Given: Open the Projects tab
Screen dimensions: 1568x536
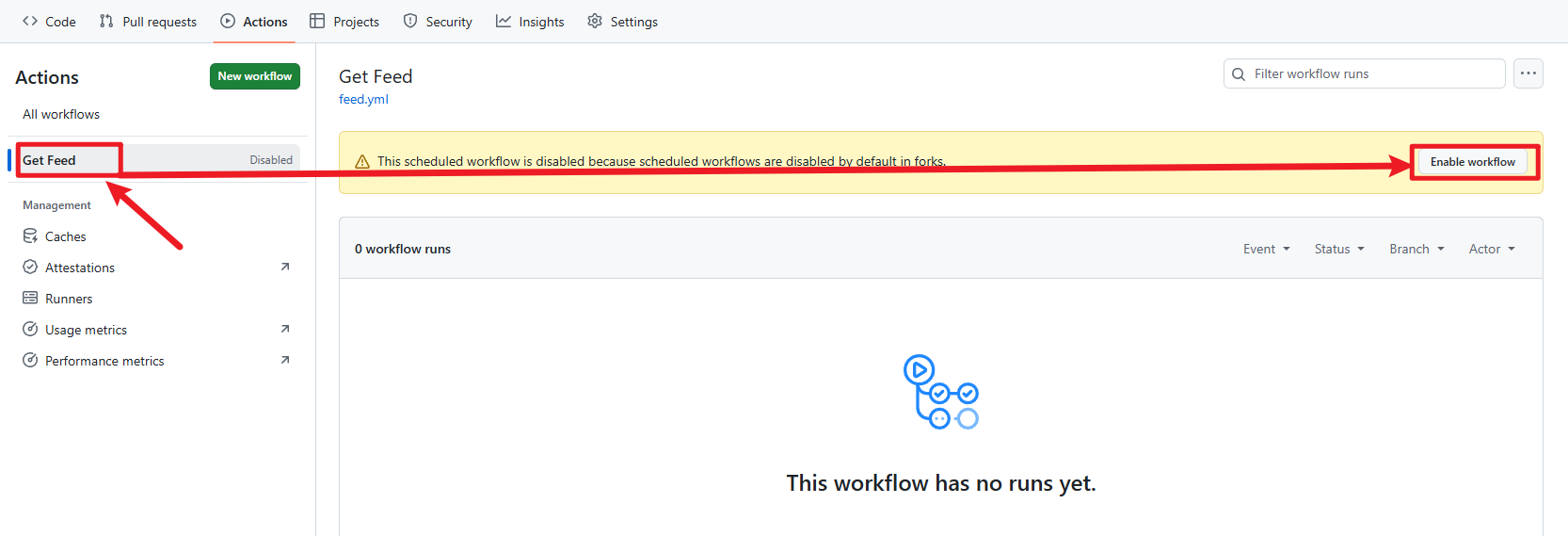Looking at the screenshot, I should click(344, 22).
